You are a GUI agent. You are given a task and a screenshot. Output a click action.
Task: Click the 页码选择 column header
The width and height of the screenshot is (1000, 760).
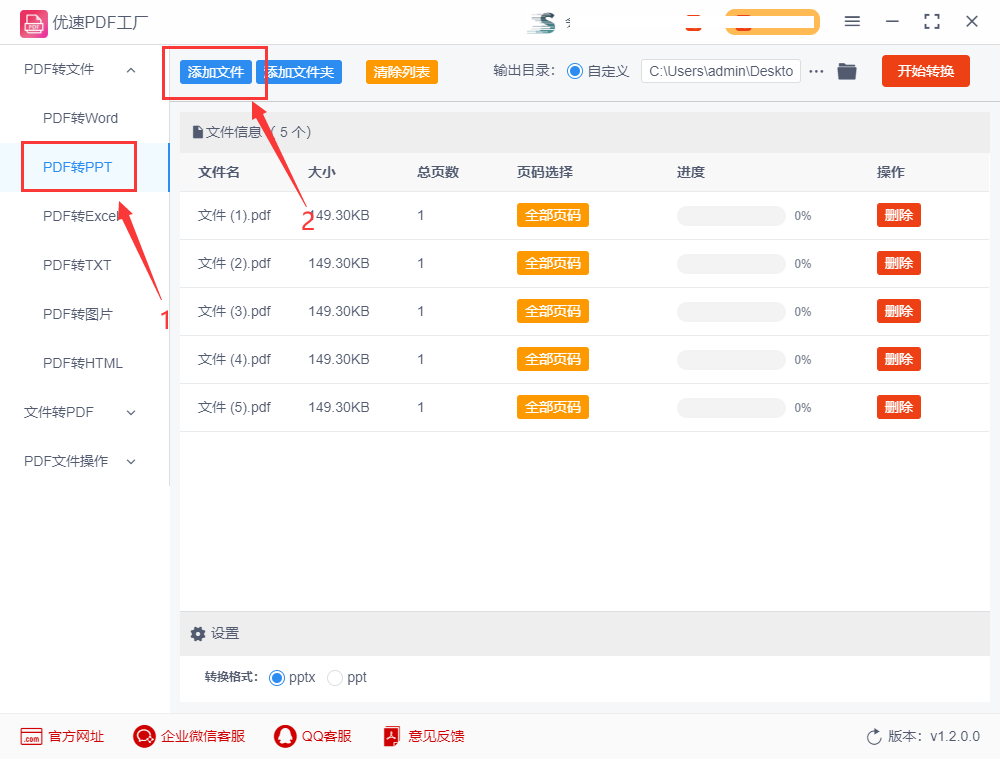coord(545,172)
